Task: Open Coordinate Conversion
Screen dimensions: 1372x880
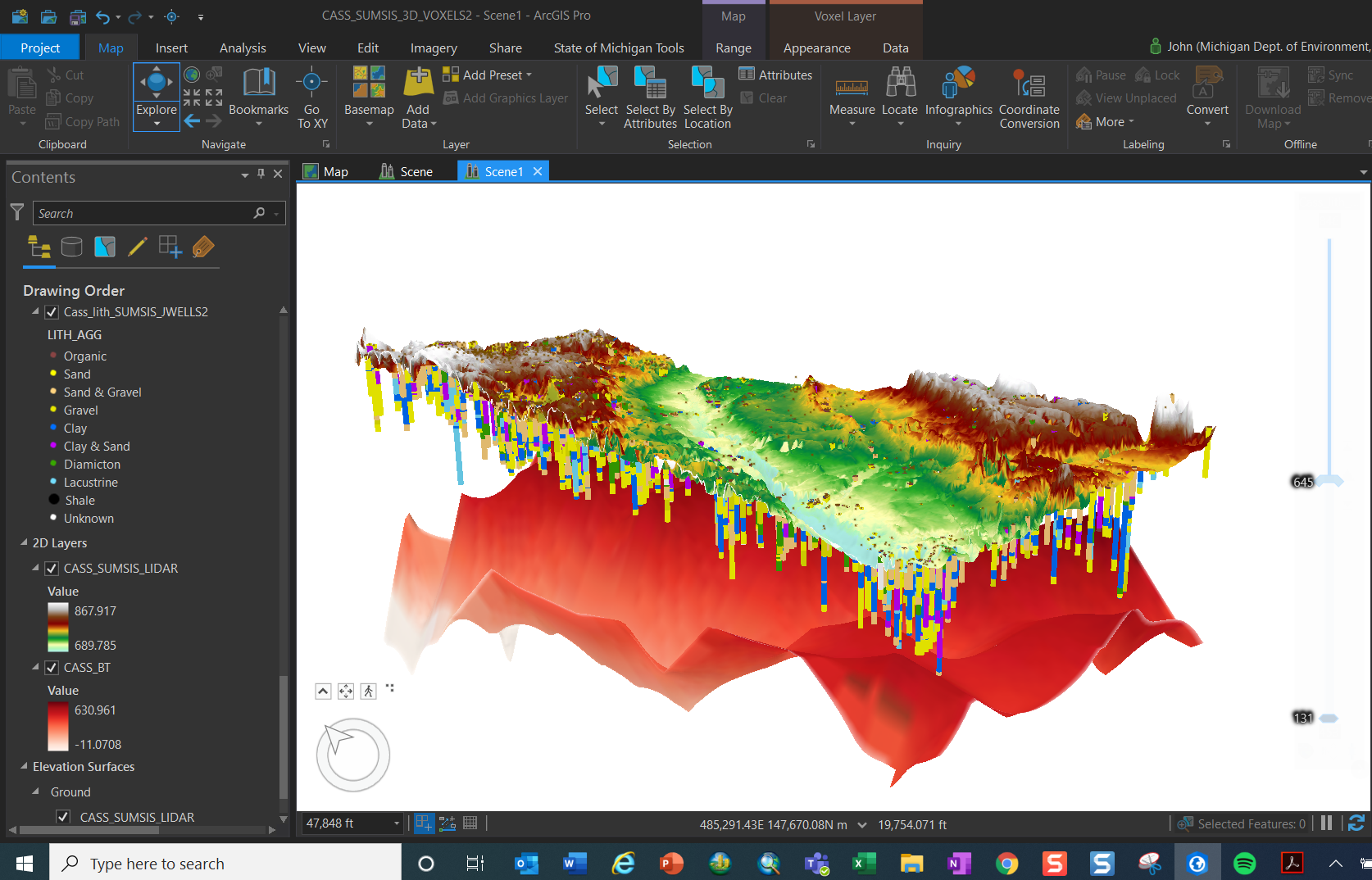Action: (1029, 98)
